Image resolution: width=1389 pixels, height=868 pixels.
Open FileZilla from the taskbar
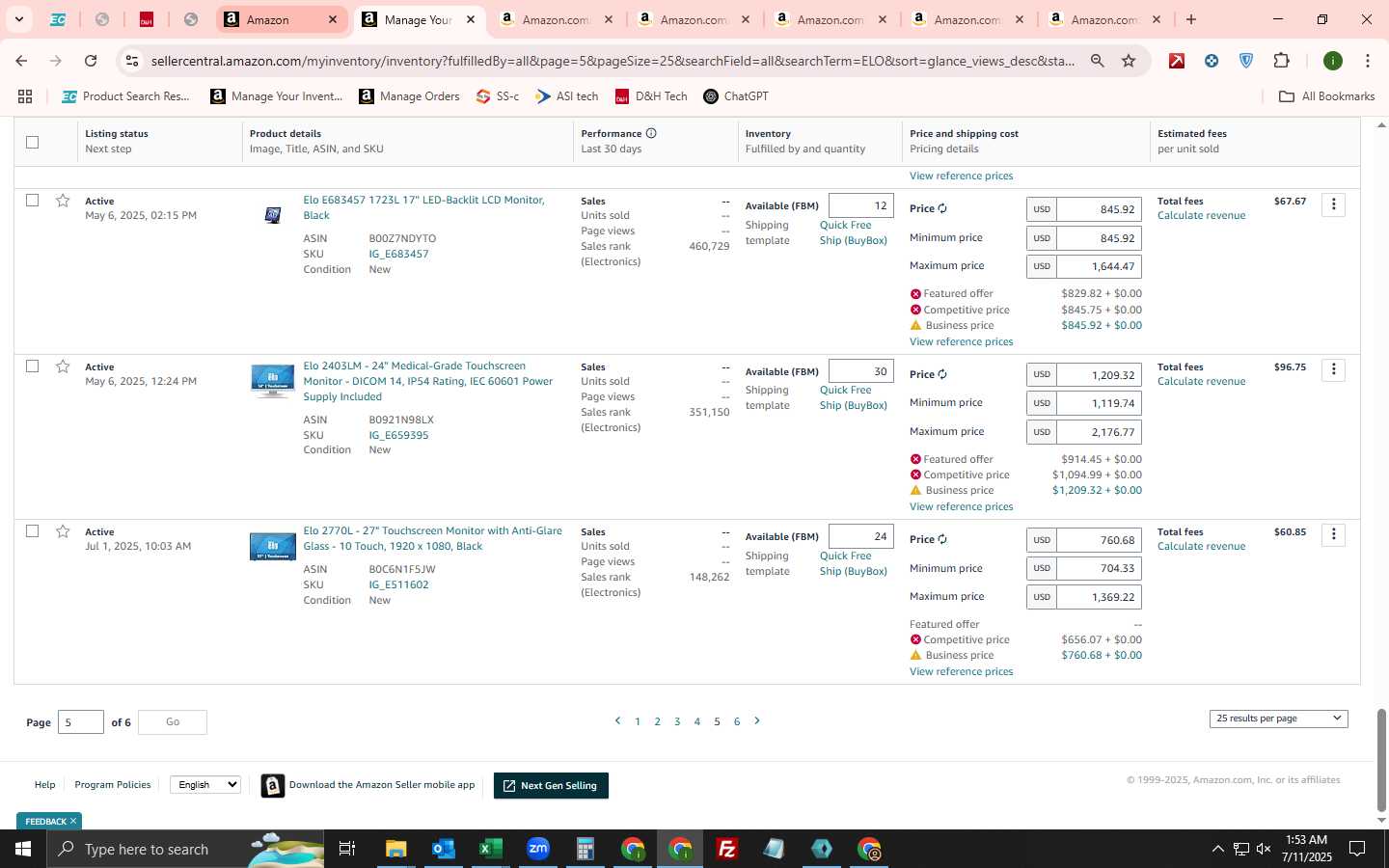[x=727, y=849]
